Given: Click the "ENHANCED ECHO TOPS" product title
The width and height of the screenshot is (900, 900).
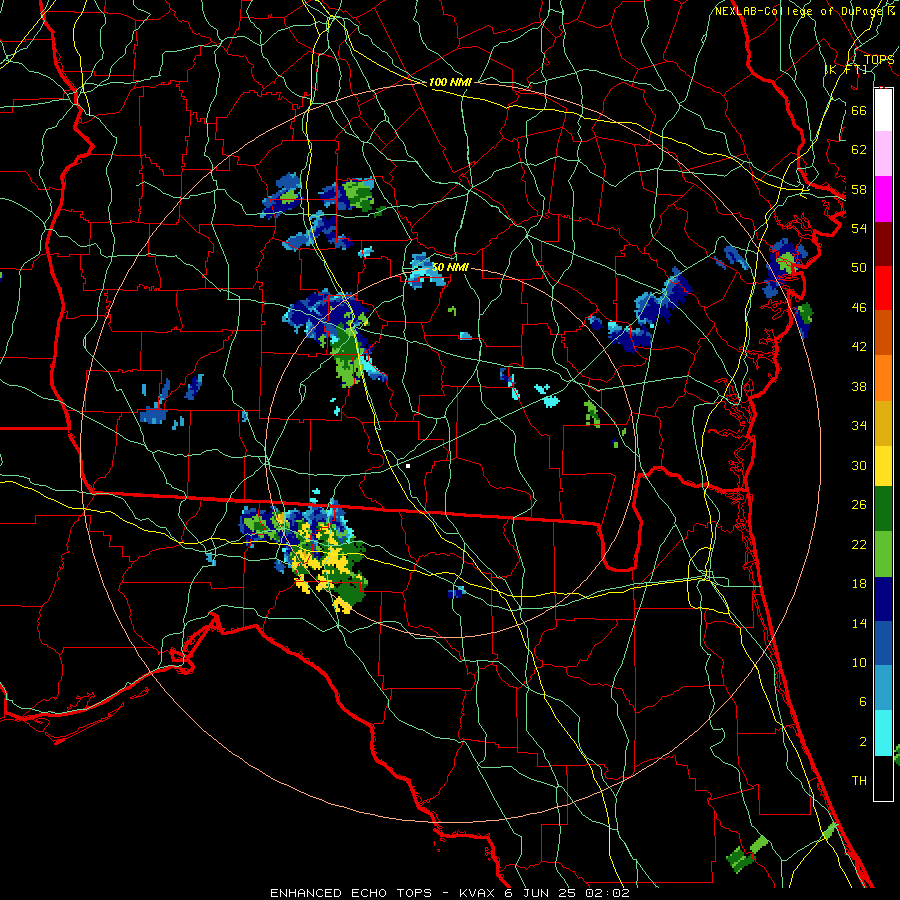Looking at the screenshot, I should (351, 893).
